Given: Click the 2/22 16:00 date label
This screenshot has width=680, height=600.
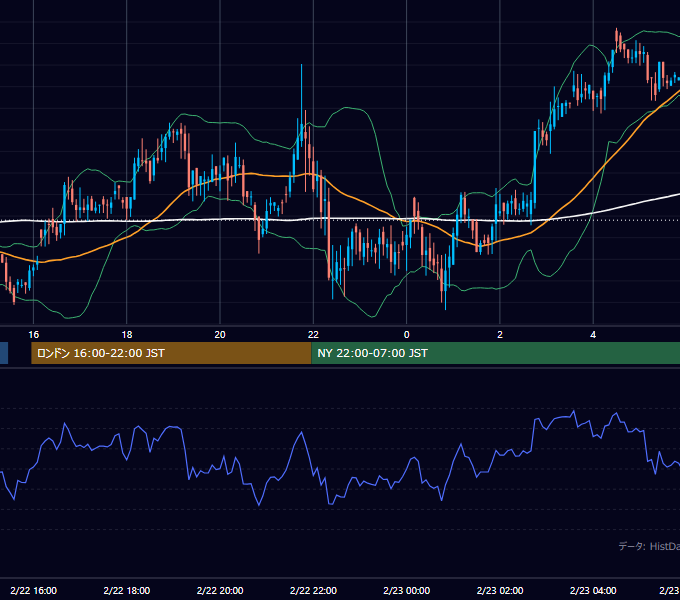Looking at the screenshot, I should coord(33,590).
